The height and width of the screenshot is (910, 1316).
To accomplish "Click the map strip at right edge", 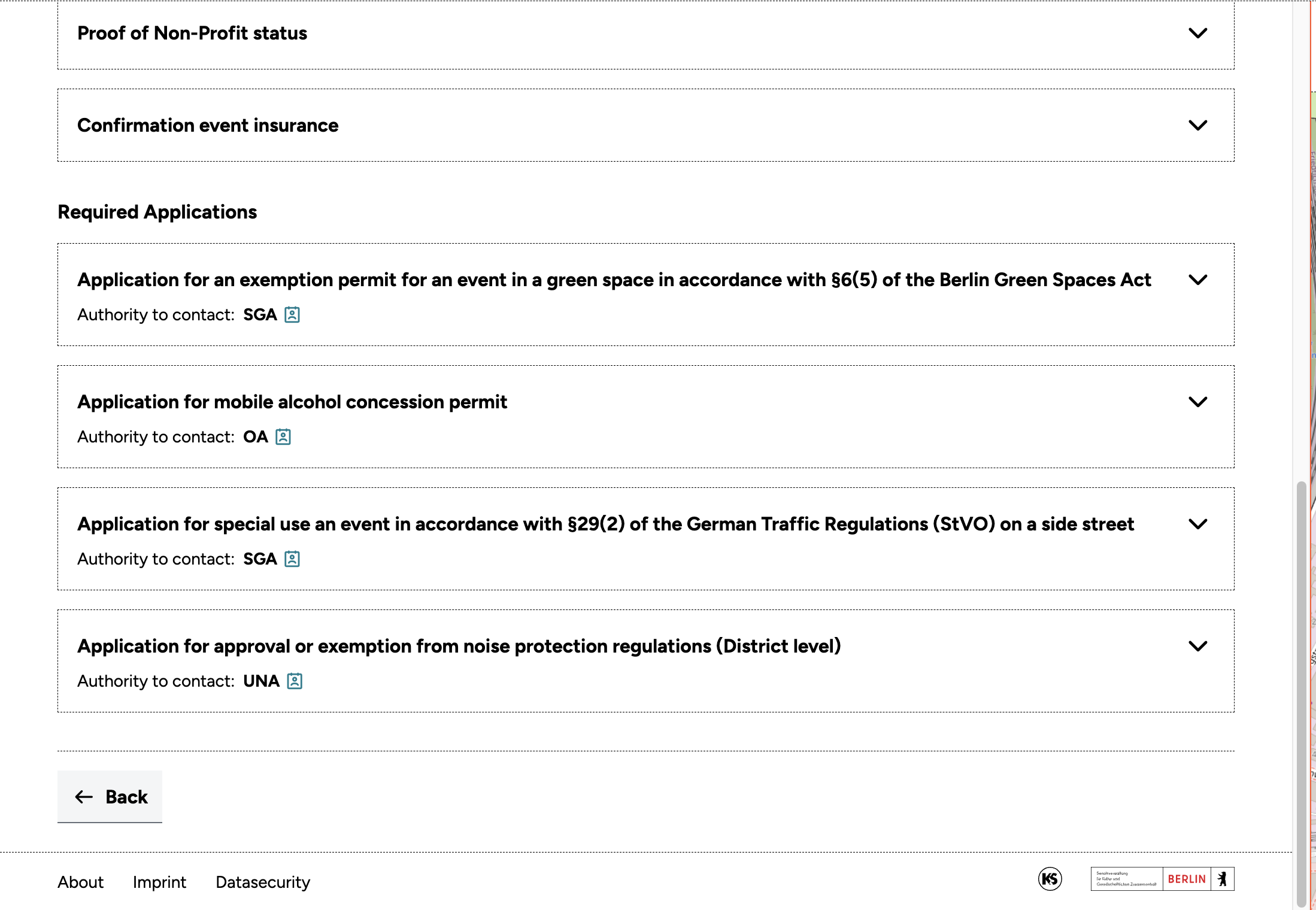I will tap(1312, 419).
